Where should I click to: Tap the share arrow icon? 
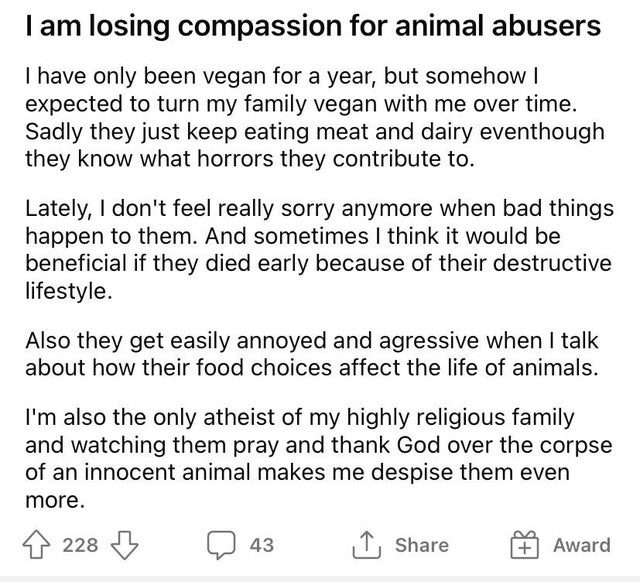pyautogui.click(x=367, y=544)
